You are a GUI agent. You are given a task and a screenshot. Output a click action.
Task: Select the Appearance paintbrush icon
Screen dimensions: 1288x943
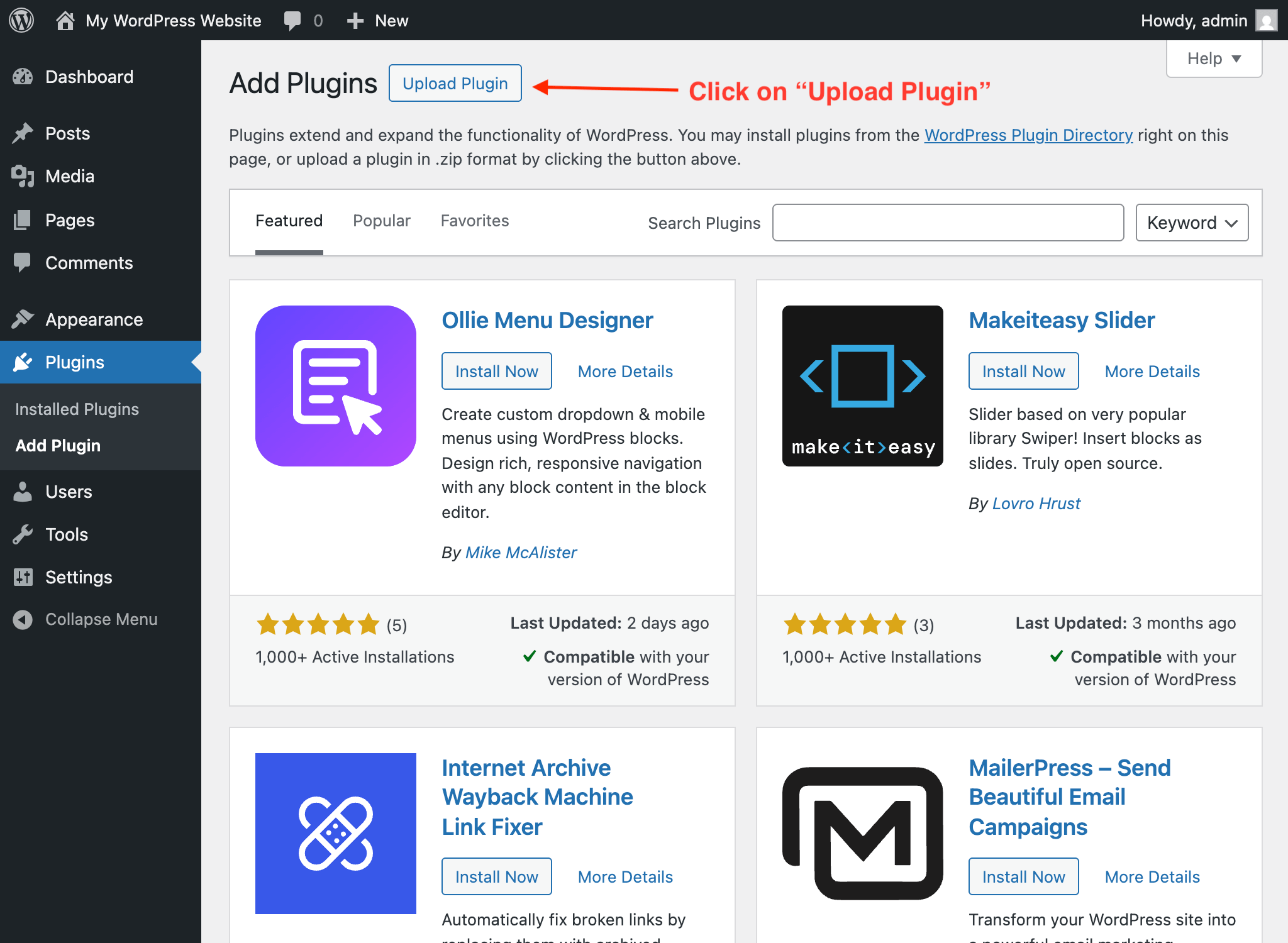point(23,319)
